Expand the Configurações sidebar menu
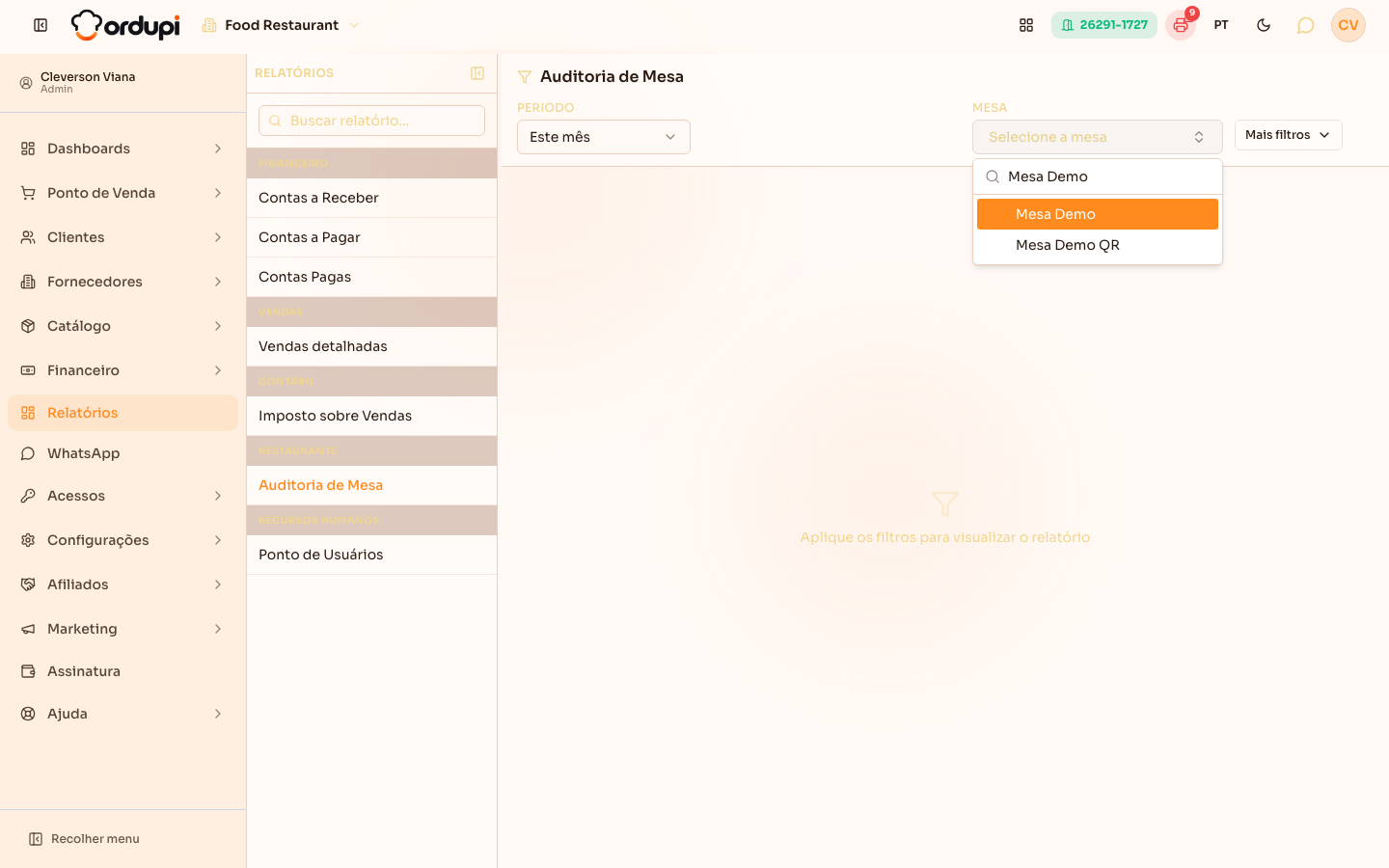1389x868 pixels. point(123,540)
